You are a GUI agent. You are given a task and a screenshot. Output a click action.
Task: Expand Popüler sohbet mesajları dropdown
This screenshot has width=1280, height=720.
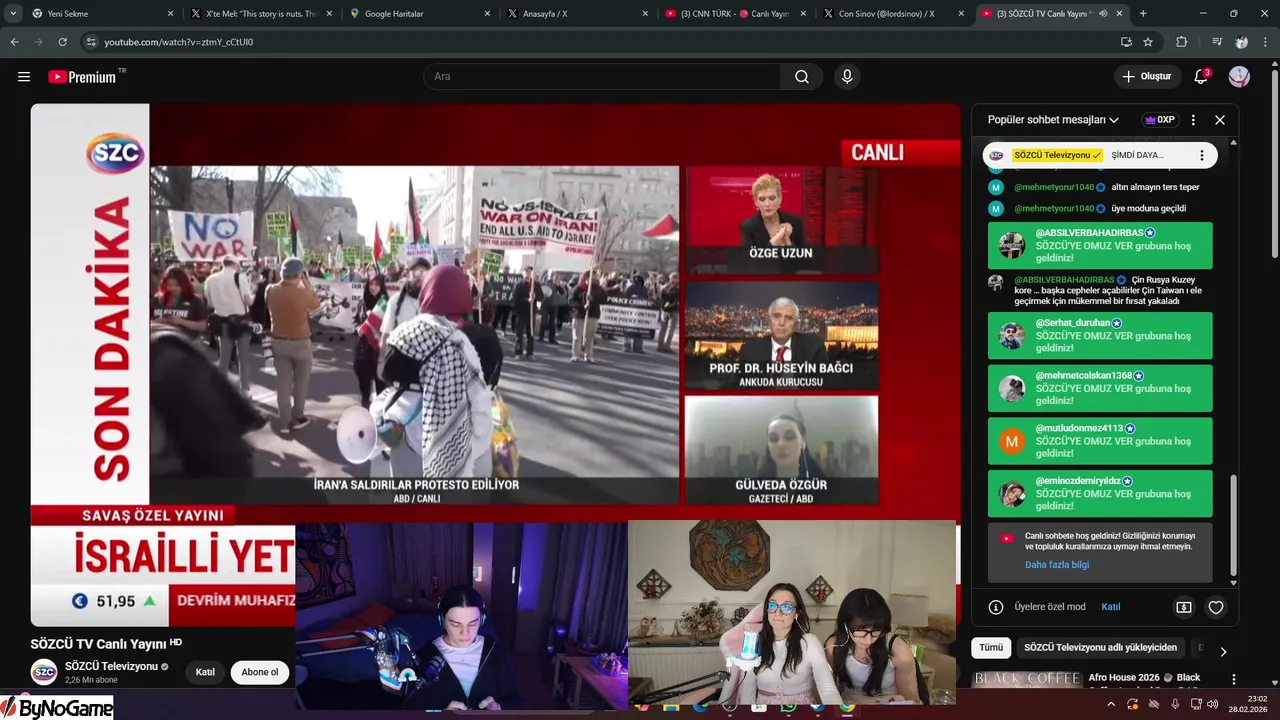pos(1053,120)
